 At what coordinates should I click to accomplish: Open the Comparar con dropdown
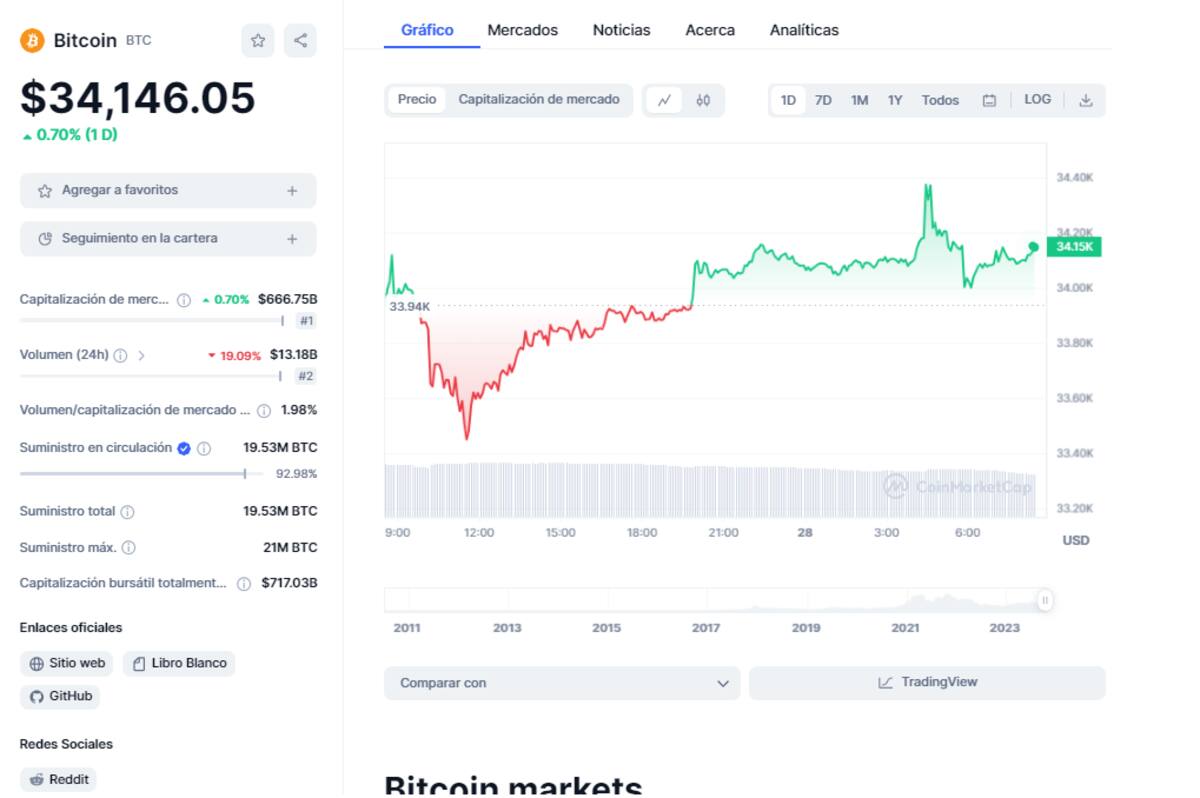pos(562,683)
